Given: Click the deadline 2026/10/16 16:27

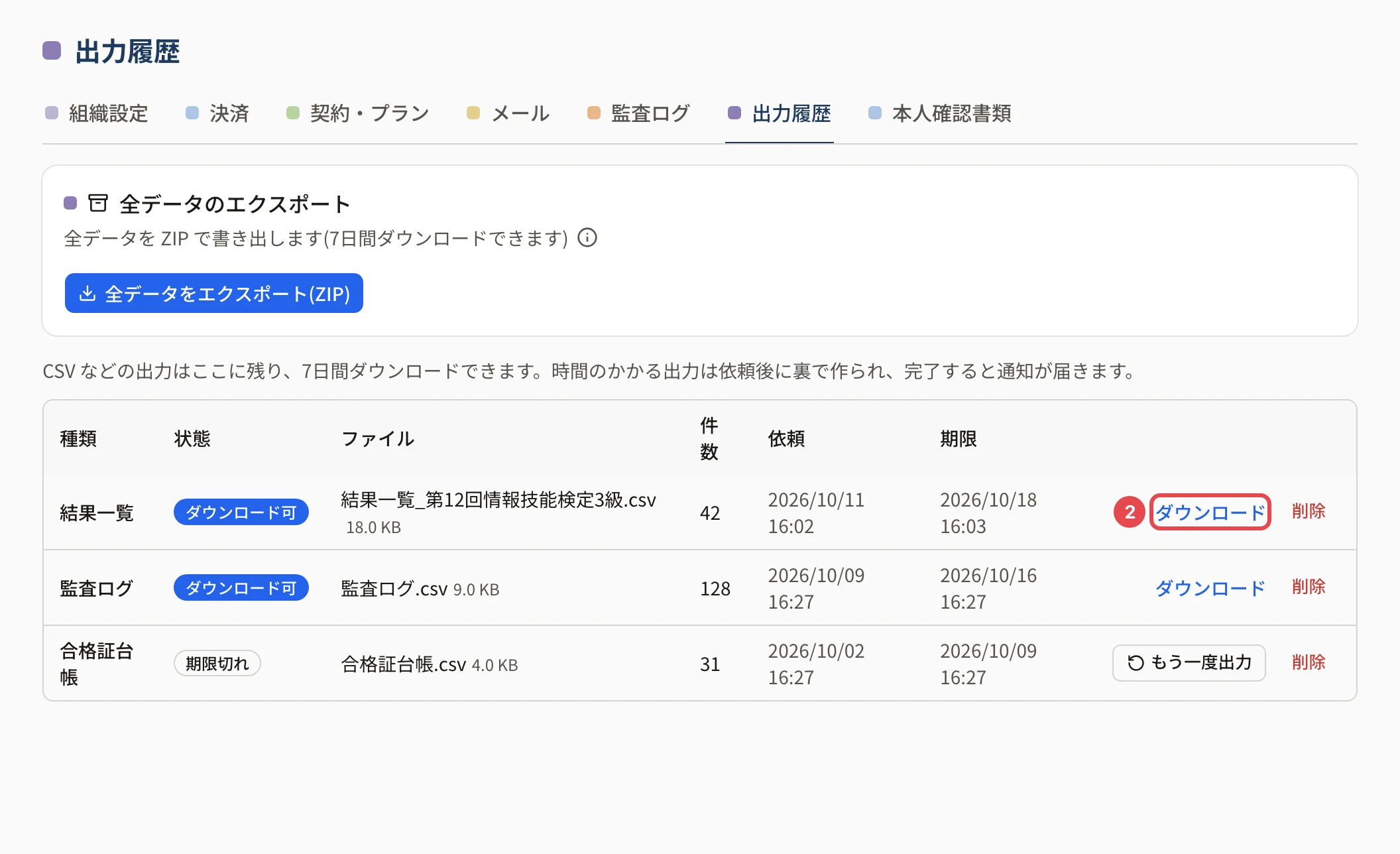Looking at the screenshot, I should [x=988, y=588].
